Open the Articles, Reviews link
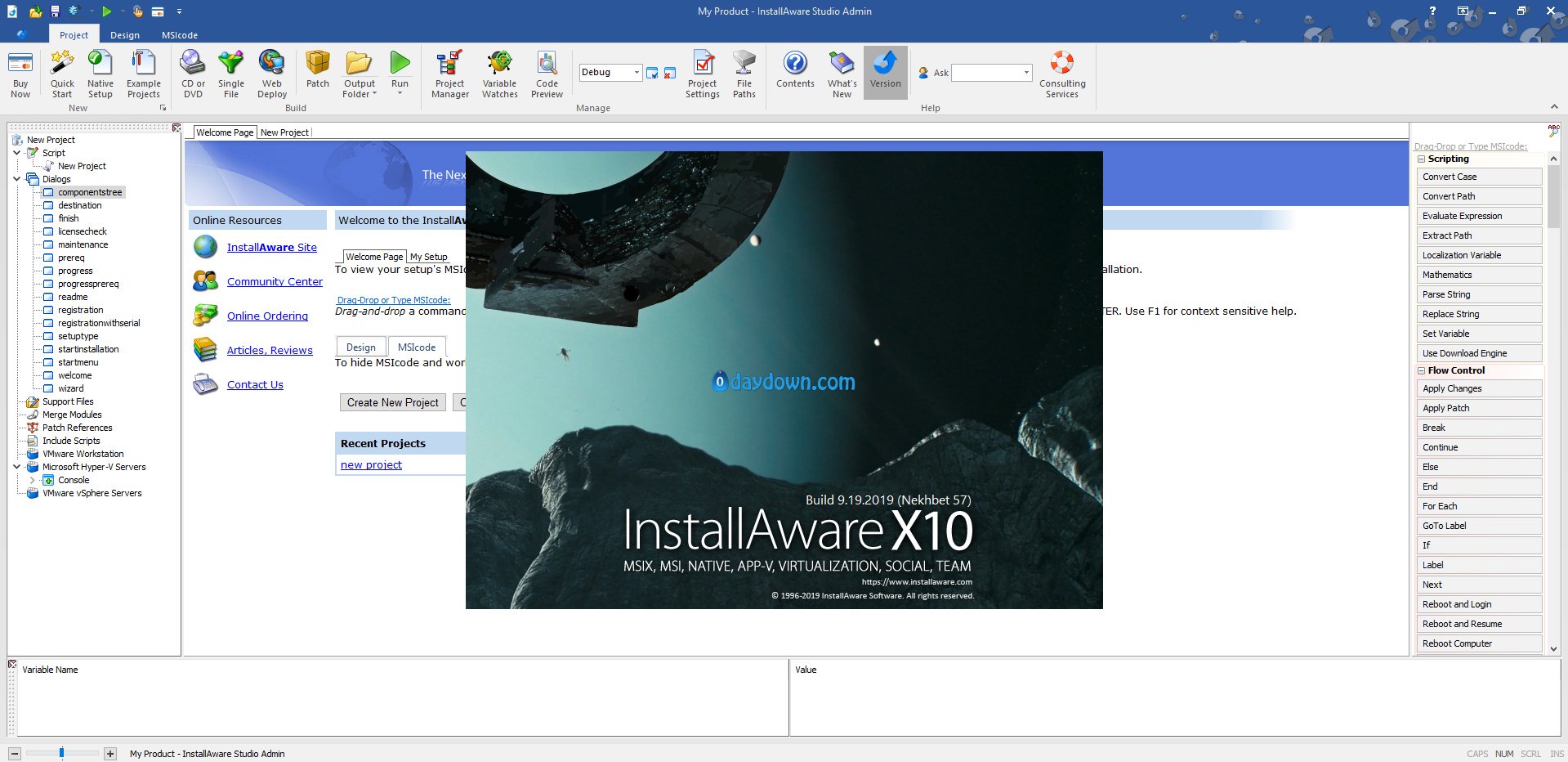Image resolution: width=1568 pixels, height=762 pixels. (x=270, y=350)
